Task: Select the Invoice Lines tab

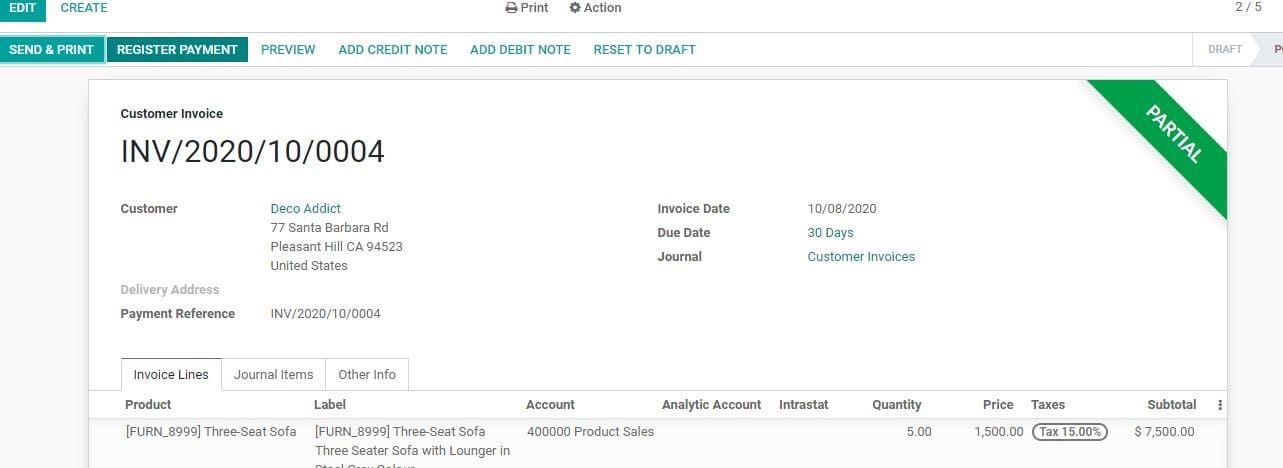Action: [x=171, y=375]
